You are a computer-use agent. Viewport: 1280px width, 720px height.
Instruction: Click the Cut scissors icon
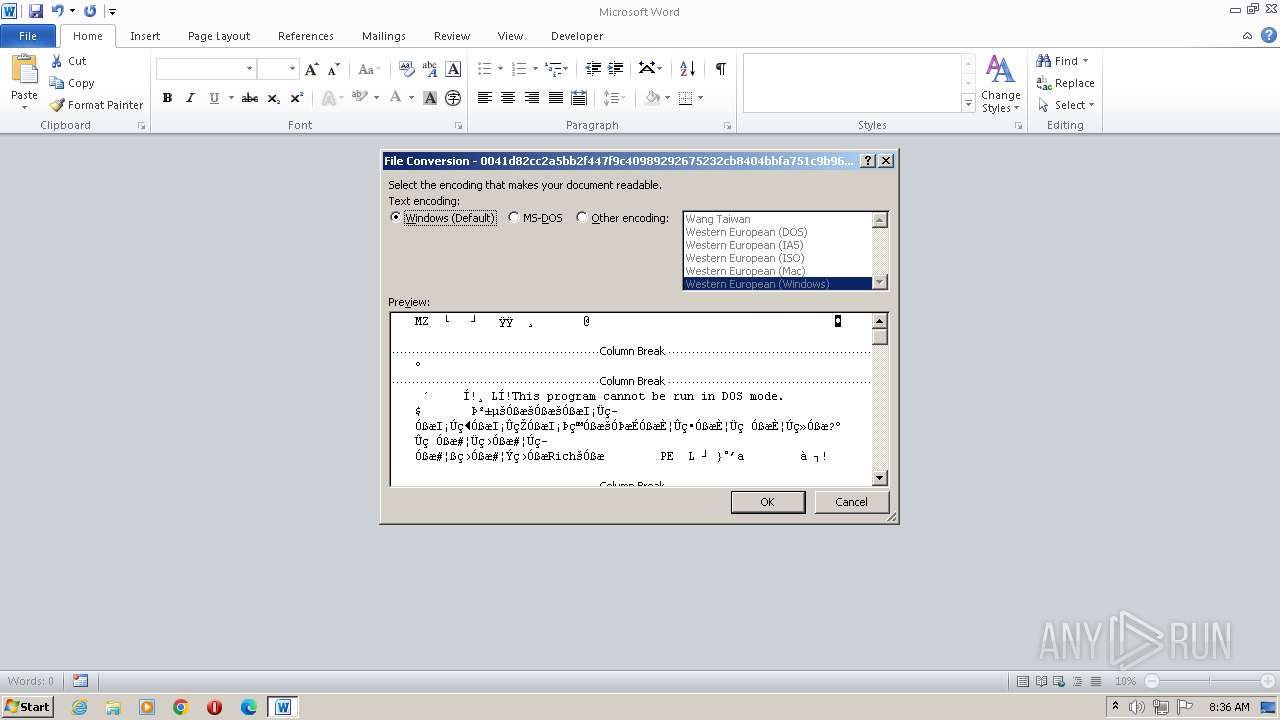[x=57, y=61]
